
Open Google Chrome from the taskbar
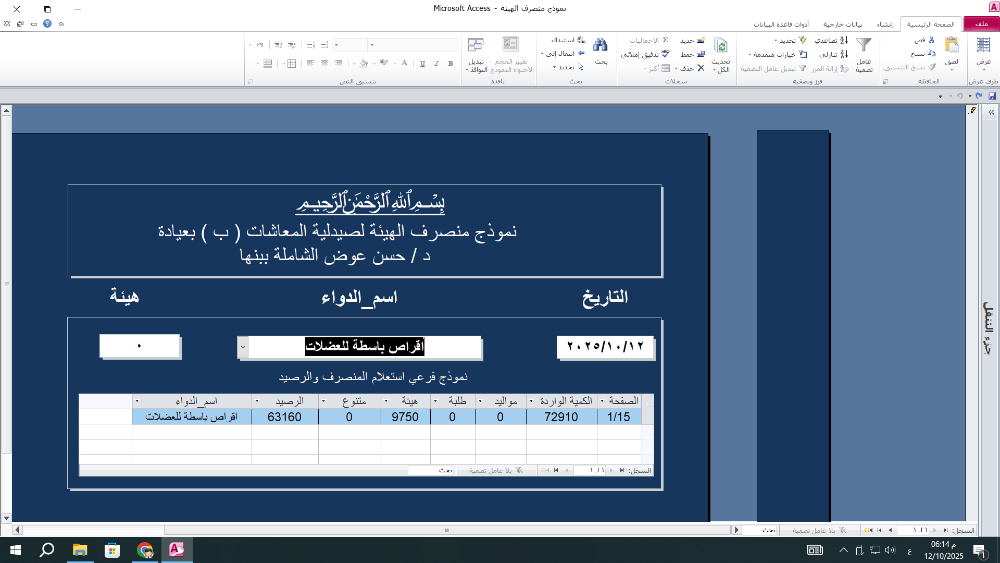[145, 550]
